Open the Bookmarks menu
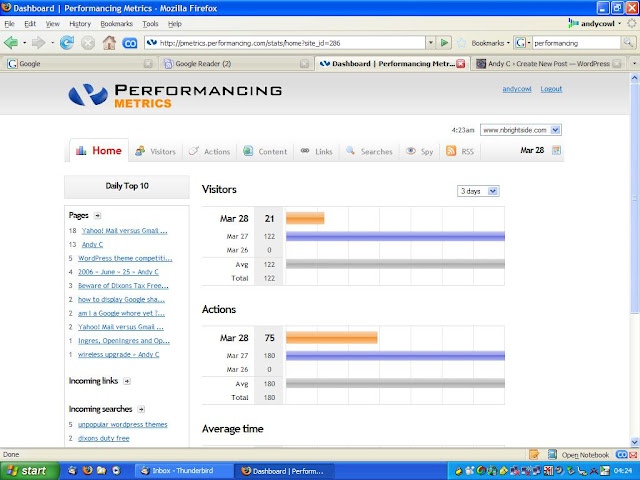Viewport: 640px width, 480px height. [117, 24]
